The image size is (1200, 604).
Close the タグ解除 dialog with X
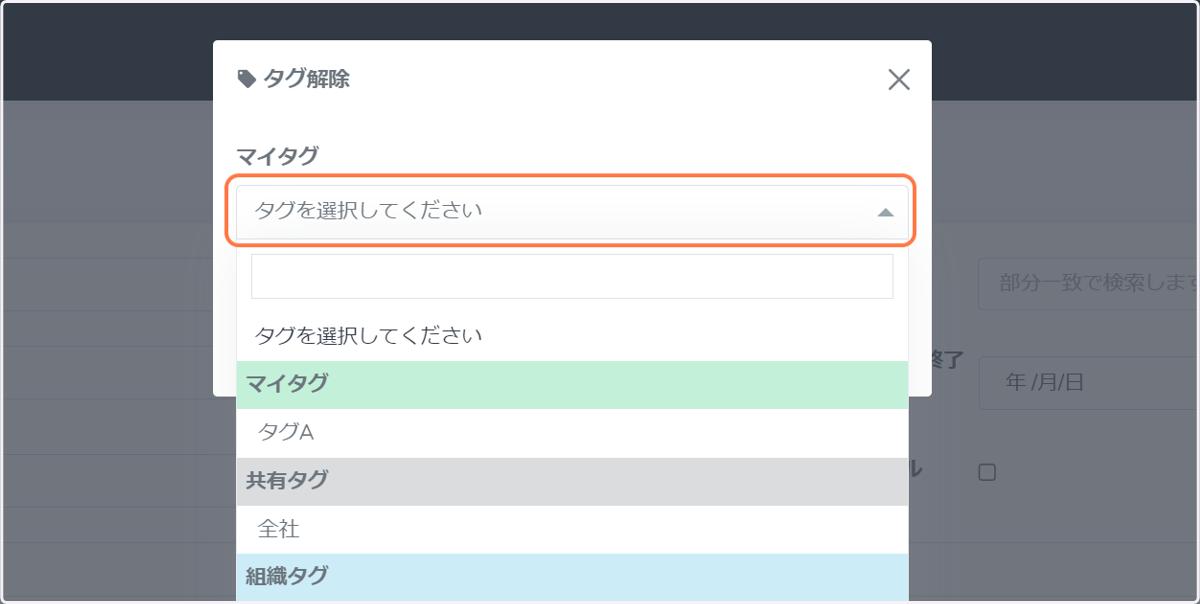point(899,80)
